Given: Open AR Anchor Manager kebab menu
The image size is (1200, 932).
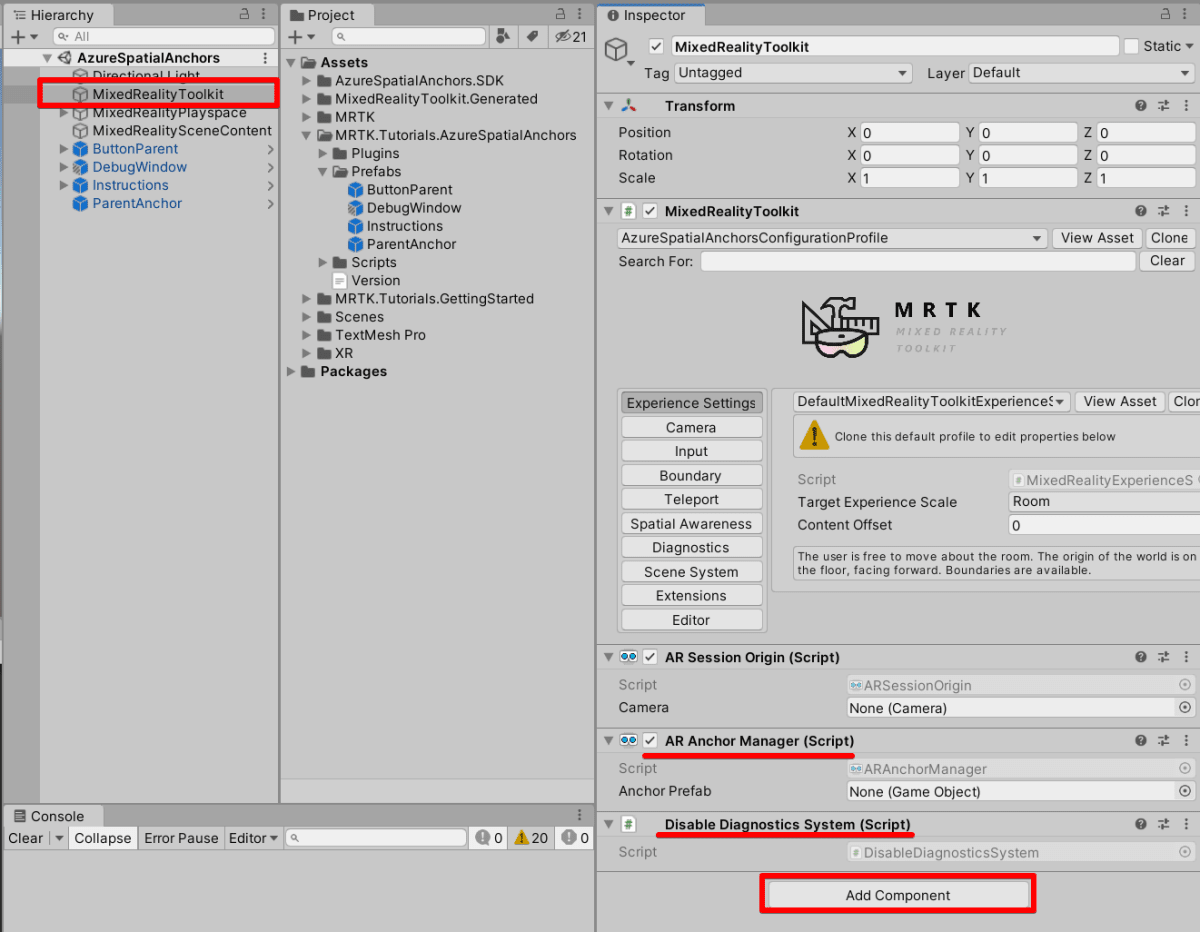Looking at the screenshot, I should pos(1185,741).
